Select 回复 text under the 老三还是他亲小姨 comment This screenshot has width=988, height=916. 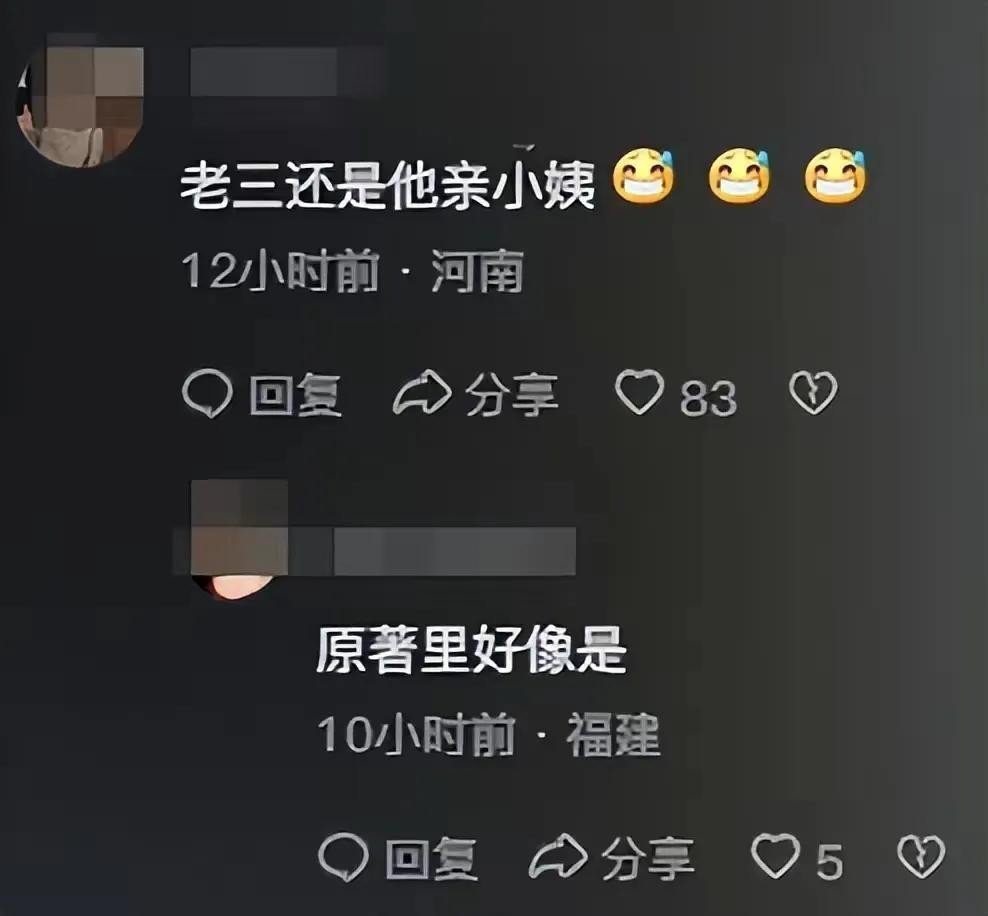(x=296, y=395)
